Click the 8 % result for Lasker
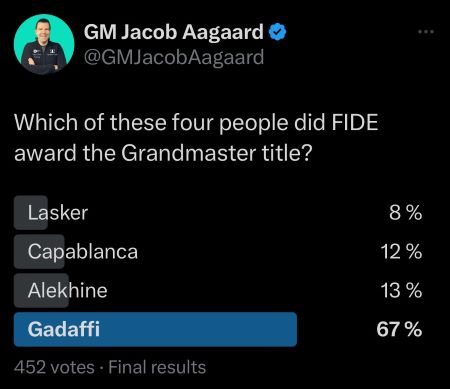Image resolution: width=450 pixels, height=389 pixels. pos(405,213)
